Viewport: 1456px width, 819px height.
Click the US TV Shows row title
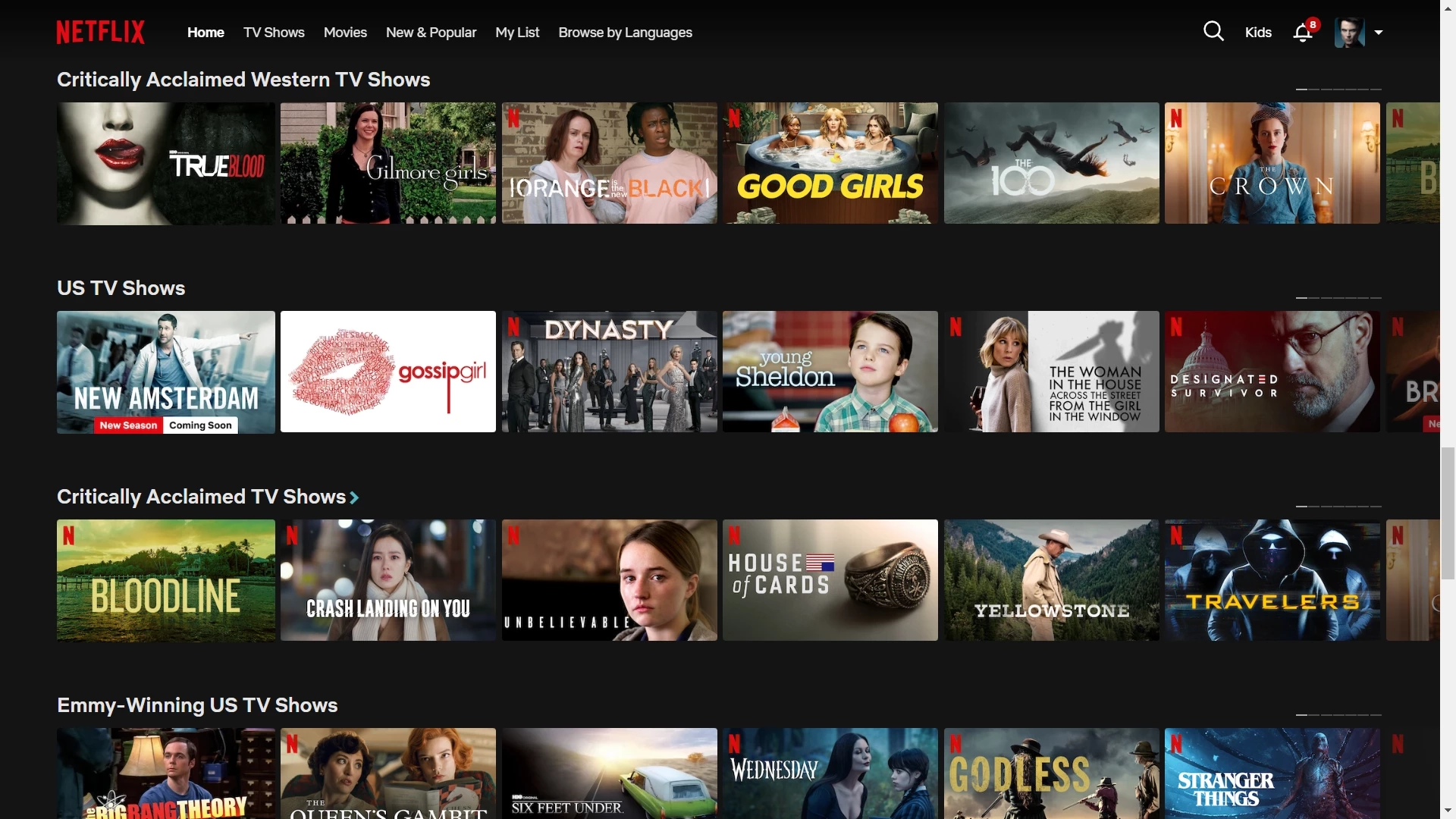pyautogui.click(x=121, y=288)
